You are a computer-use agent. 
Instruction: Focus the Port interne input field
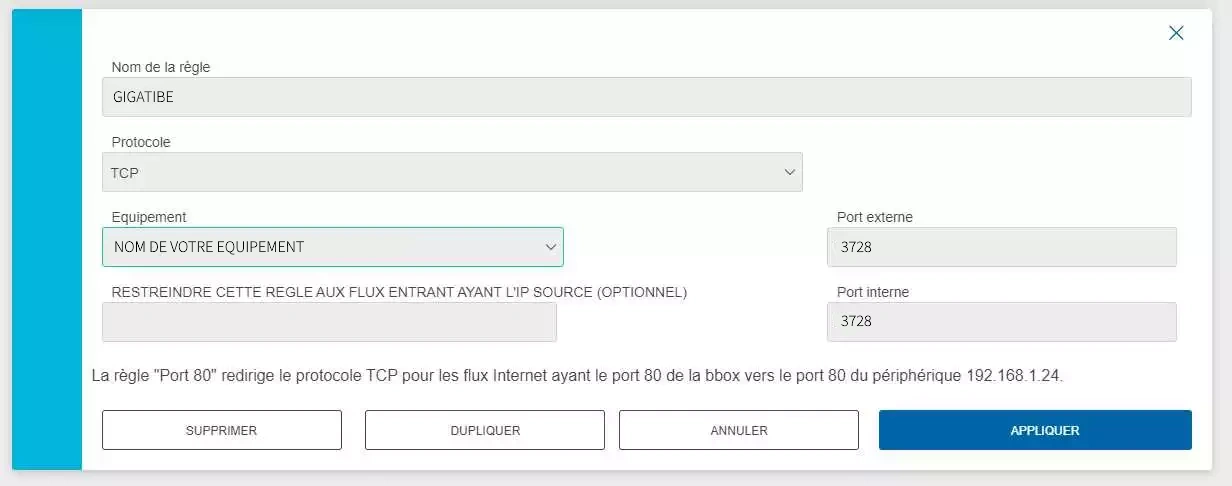[1001, 322]
